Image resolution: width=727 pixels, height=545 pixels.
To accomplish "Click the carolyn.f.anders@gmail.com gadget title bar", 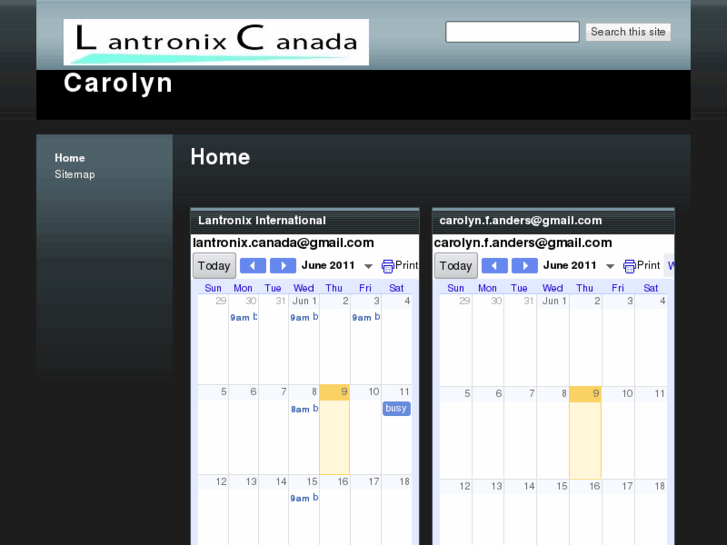I will 553,222.
